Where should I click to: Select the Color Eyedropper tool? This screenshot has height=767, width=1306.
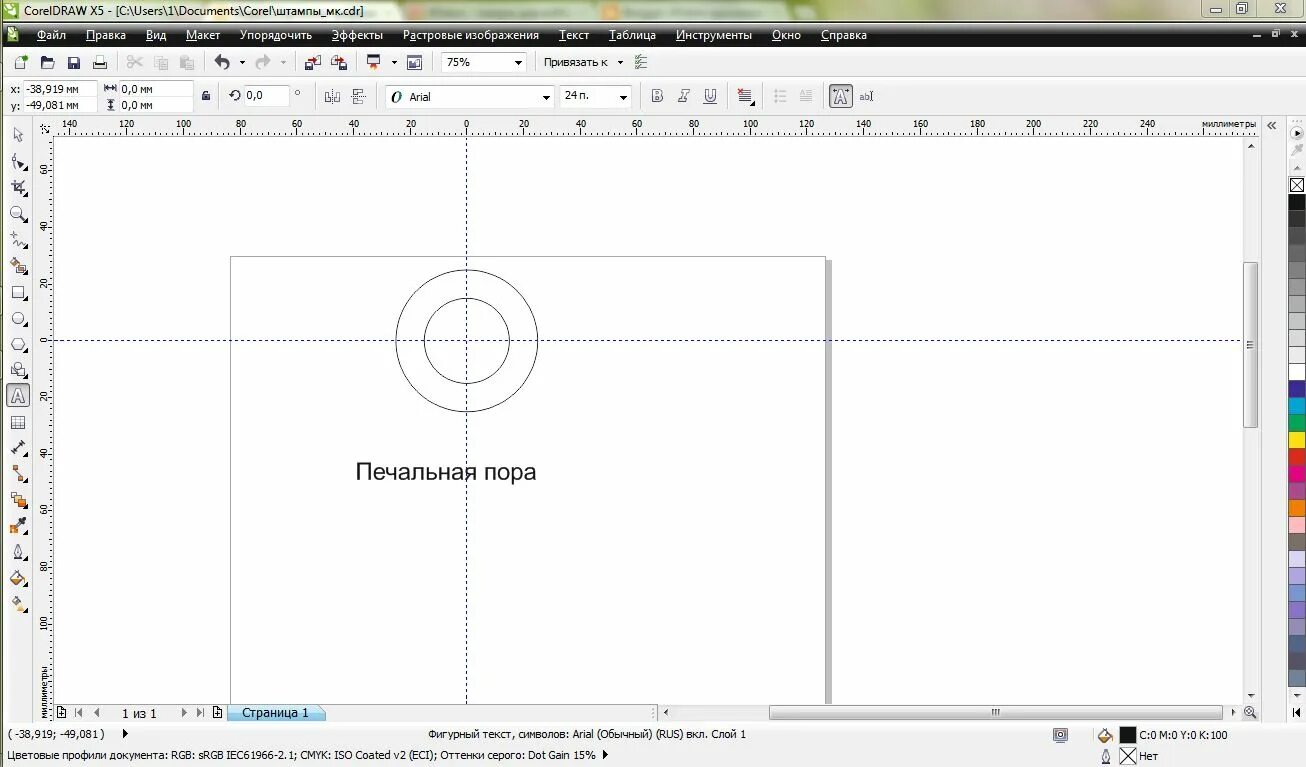click(x=18, y=526)
